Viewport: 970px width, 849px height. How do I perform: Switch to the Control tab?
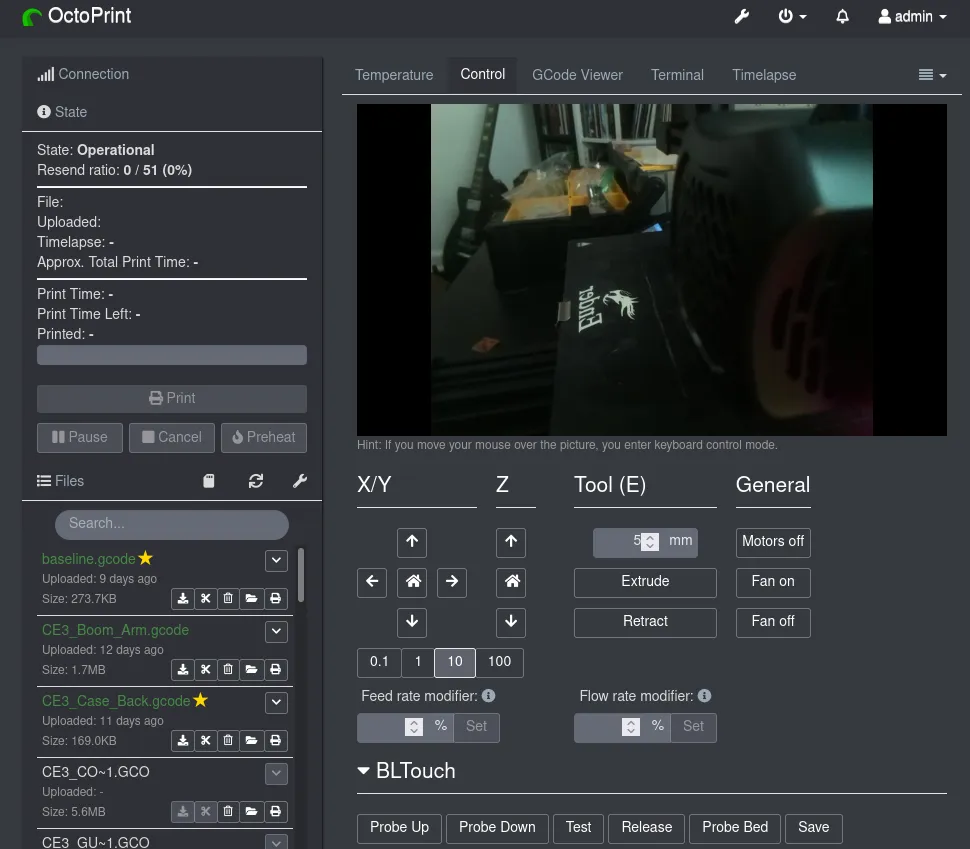483,74
